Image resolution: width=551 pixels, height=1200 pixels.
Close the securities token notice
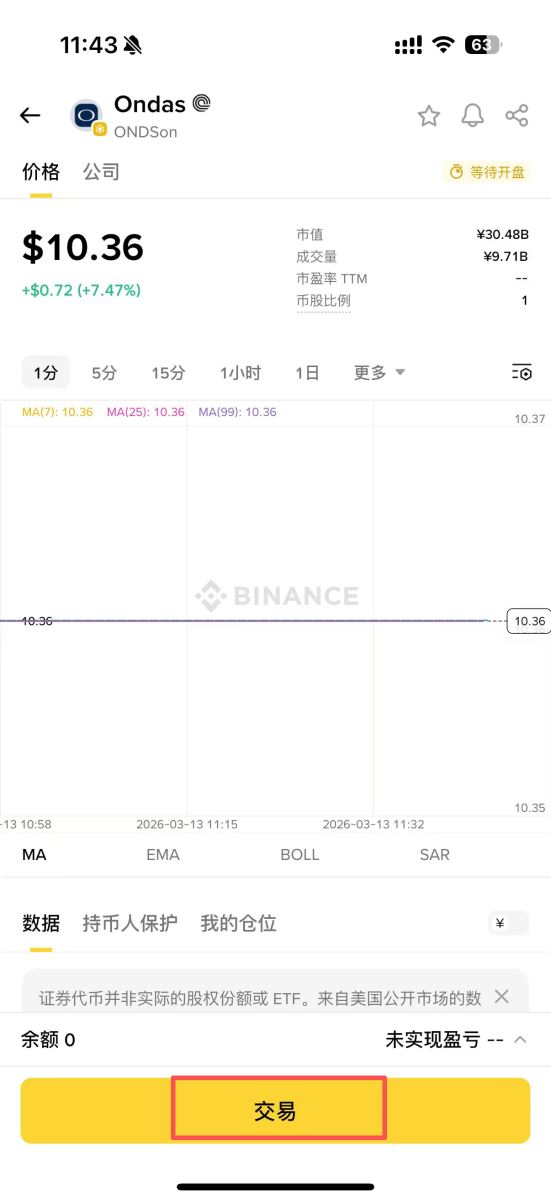[x=502, y=996]
